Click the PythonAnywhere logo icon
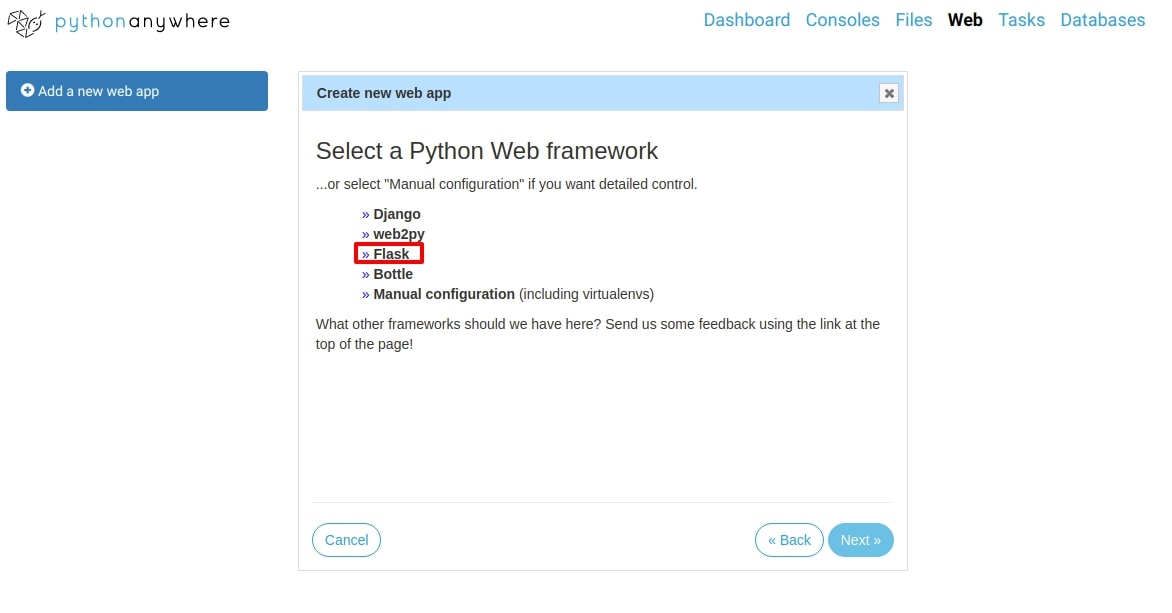1172x613 pixels. (x=26, y=23)
